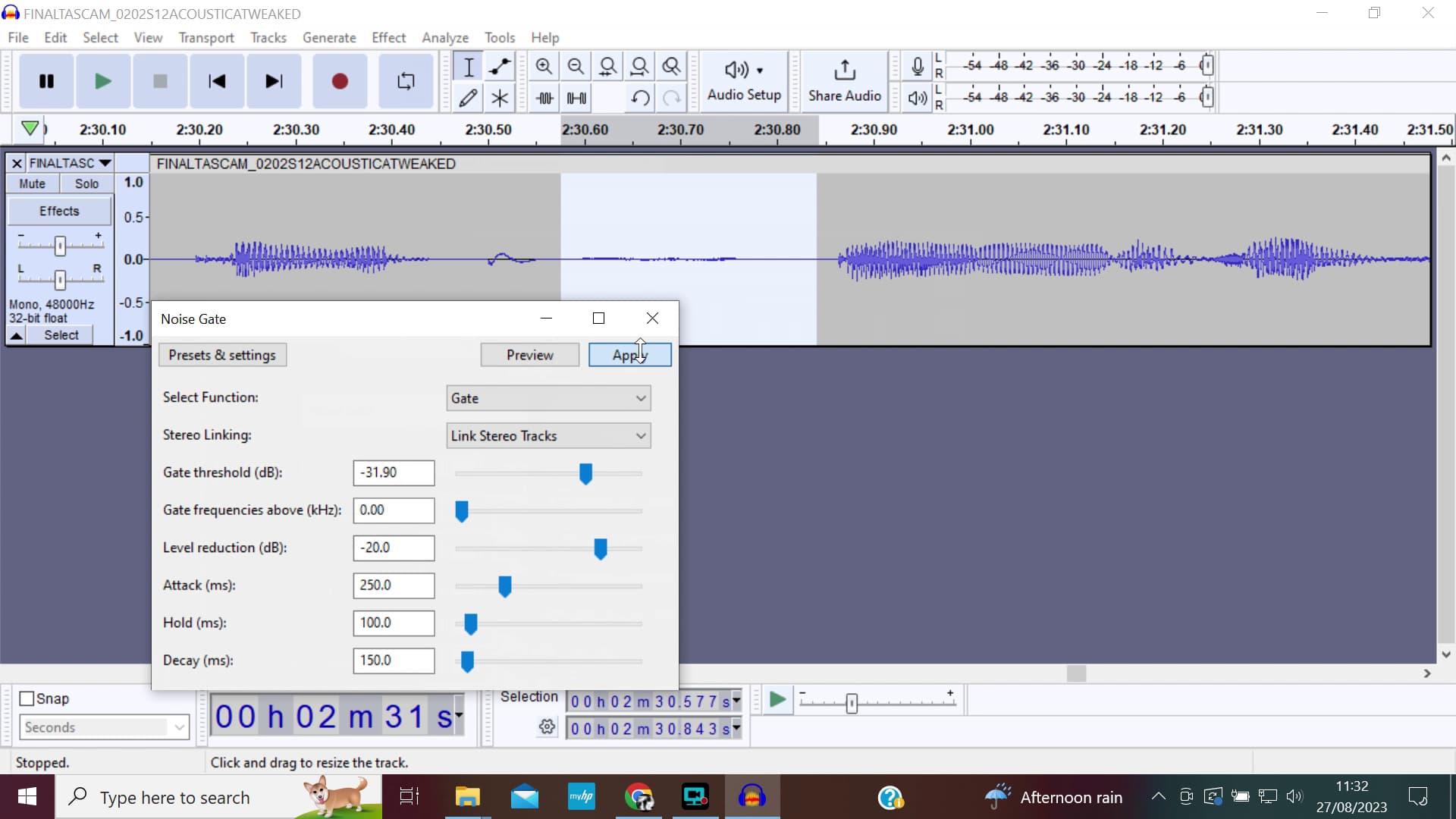Click Apply in Noise Gate dialog
The height and width of the screenshot is (819, 1456).
pyautogui.click(x=630, y=355)
